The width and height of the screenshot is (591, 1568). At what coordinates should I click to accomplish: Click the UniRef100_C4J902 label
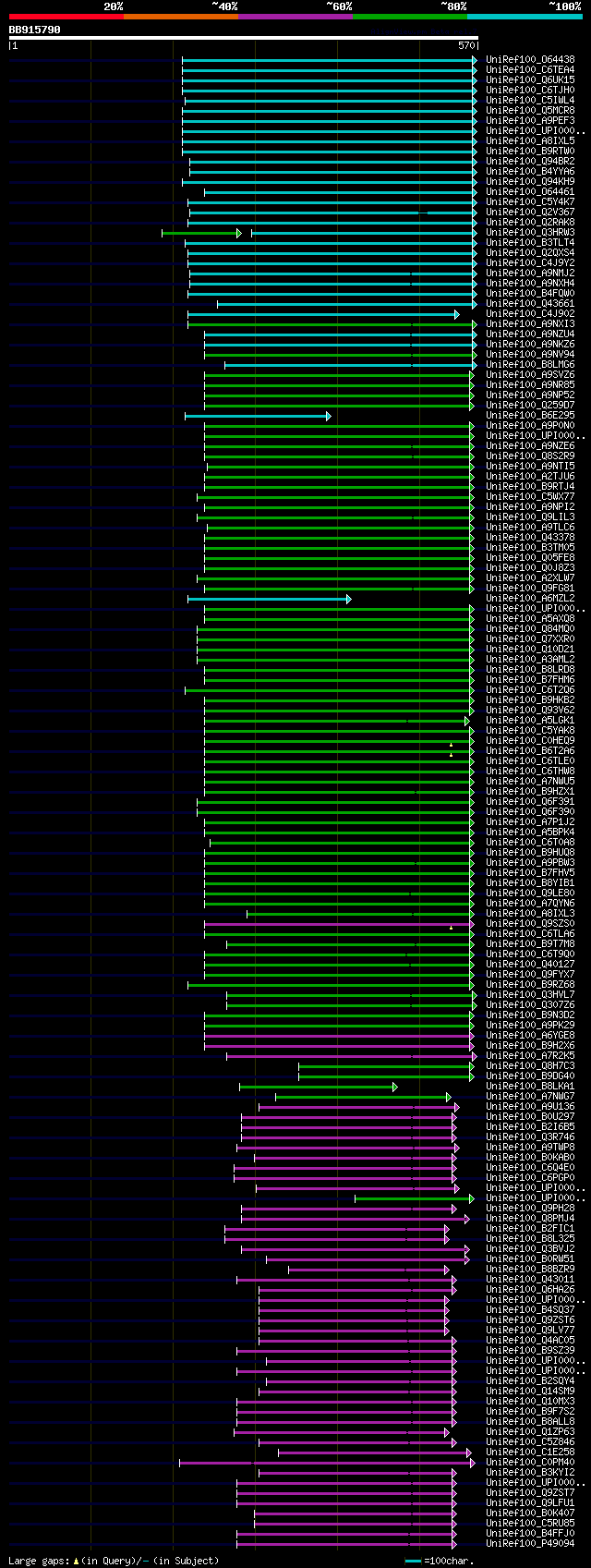click(530, 313)
